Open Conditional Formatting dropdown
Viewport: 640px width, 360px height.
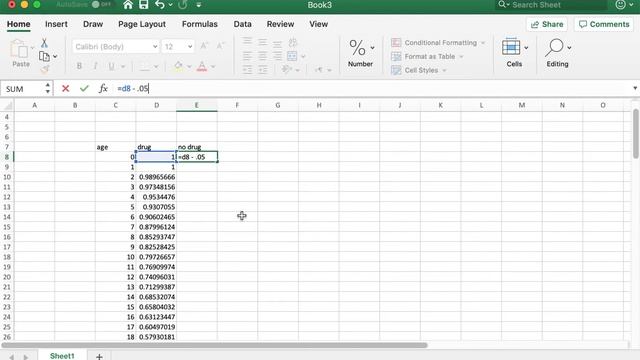tap(438, 42)
